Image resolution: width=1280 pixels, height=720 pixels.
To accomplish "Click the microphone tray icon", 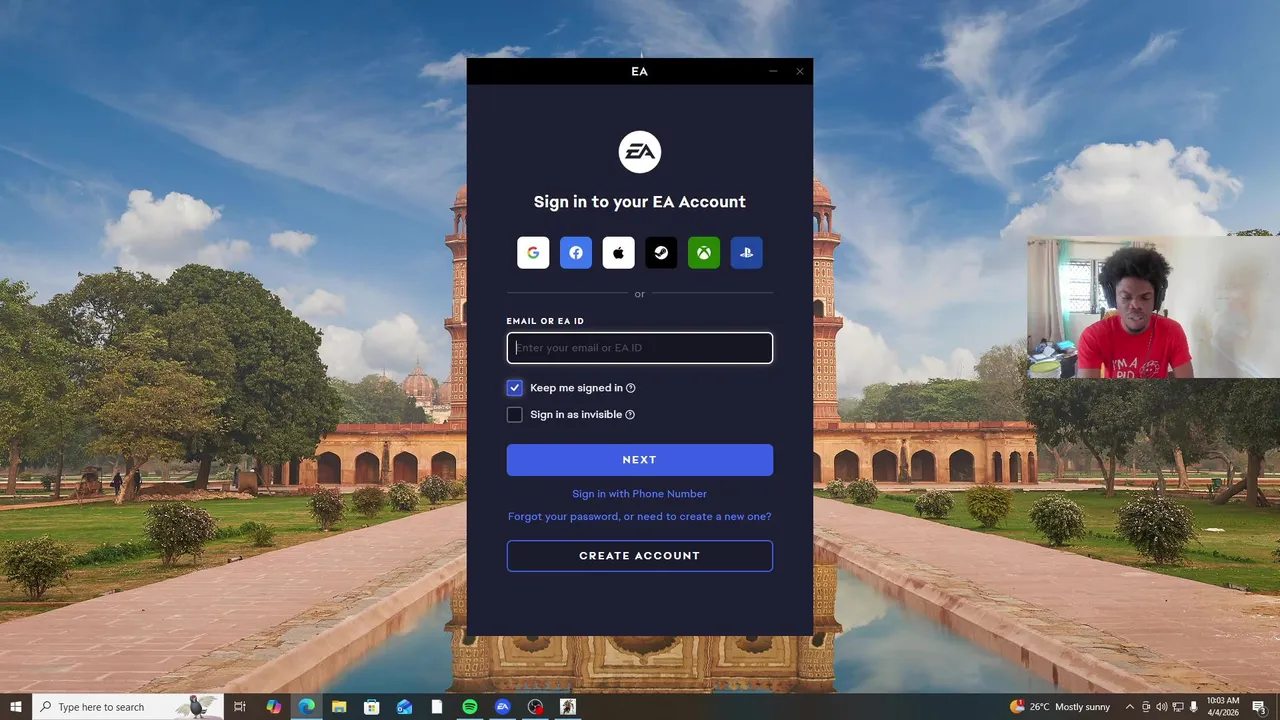I will point(1194,707).
